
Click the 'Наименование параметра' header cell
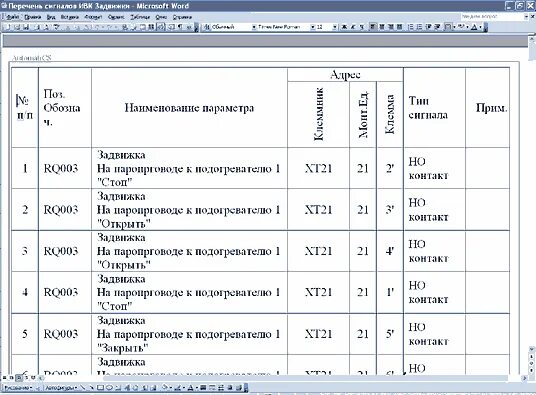[x=189, y=108]
